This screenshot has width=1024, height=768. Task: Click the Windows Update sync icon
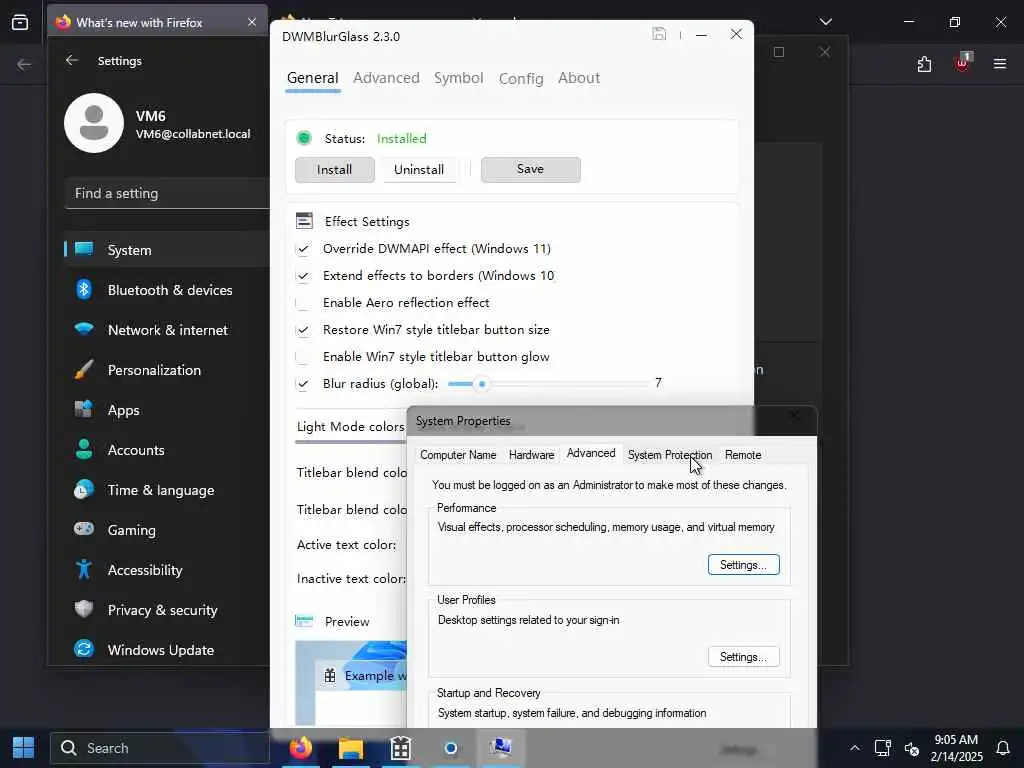click(x=84, y=649)
